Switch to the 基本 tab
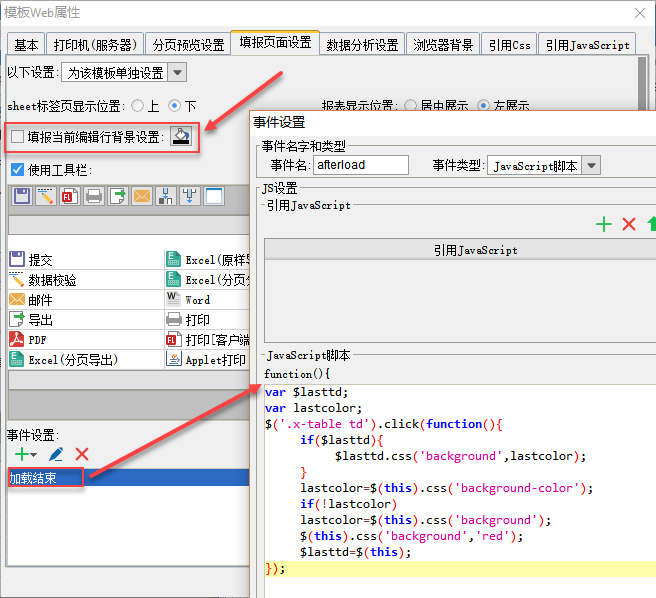This screenshot has width=656, height=598. point(26,44)
